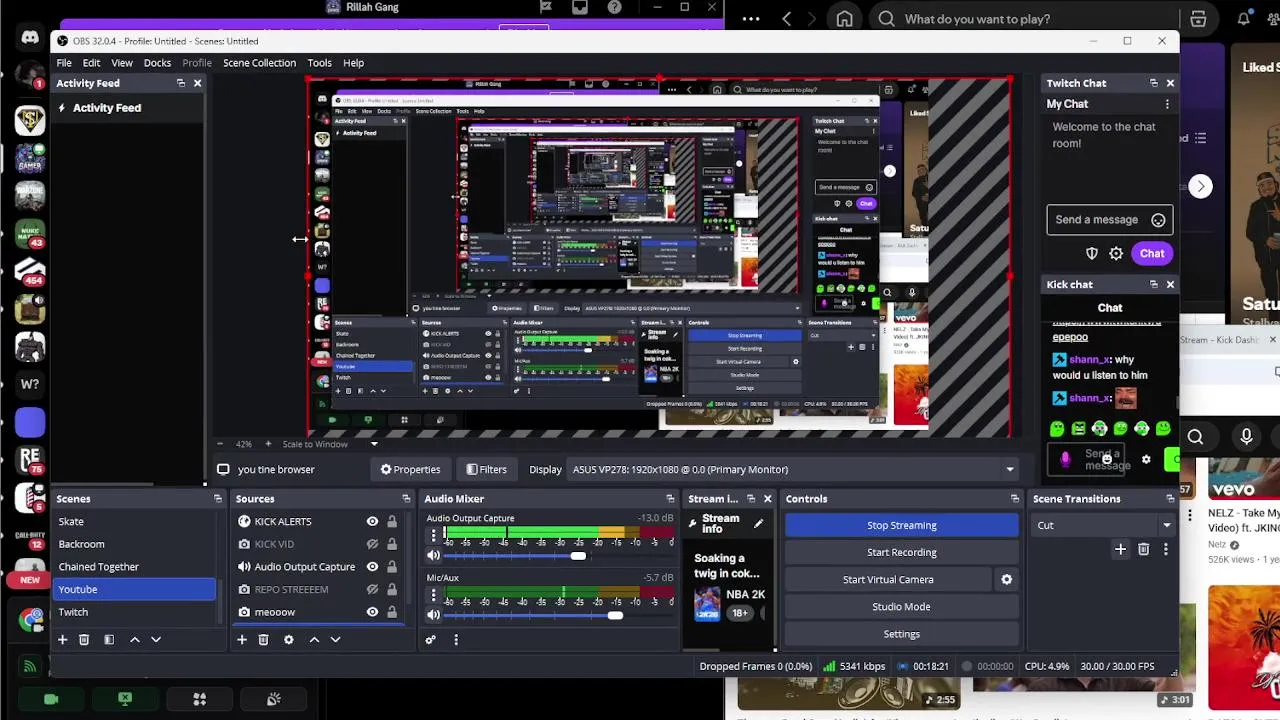Open advanced audio properties gears icon in the Audio Mixer
1280x720 pixels.
pyautogui.click(x=431, y=640)
